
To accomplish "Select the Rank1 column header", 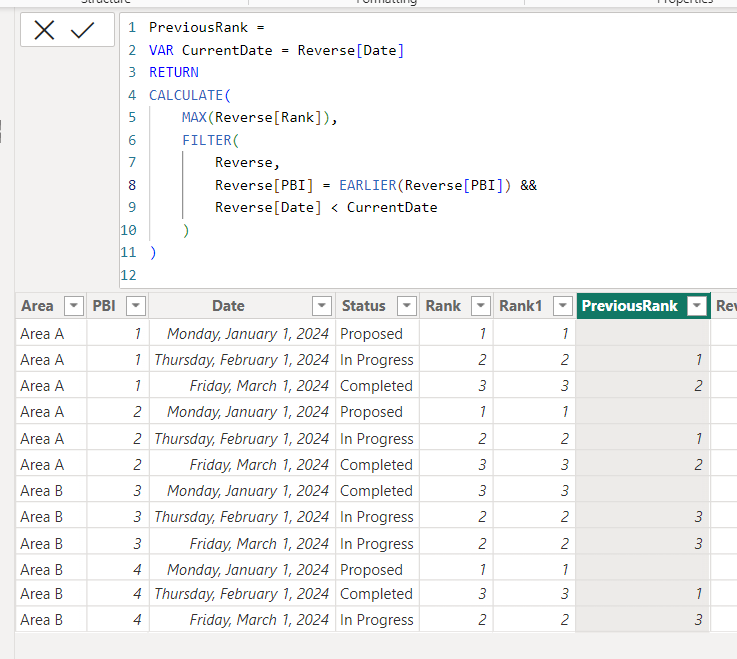I will [x=520, y=306].
